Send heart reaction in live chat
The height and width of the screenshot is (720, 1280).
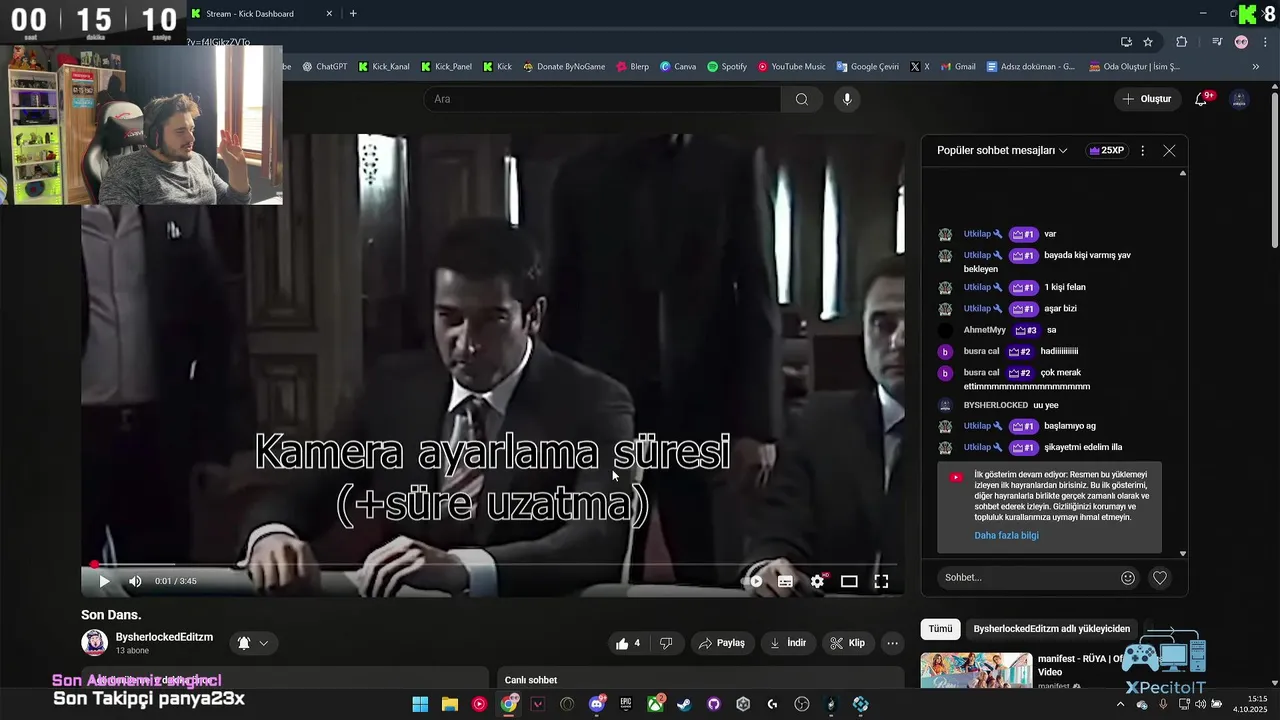[x=1160, y=577]
